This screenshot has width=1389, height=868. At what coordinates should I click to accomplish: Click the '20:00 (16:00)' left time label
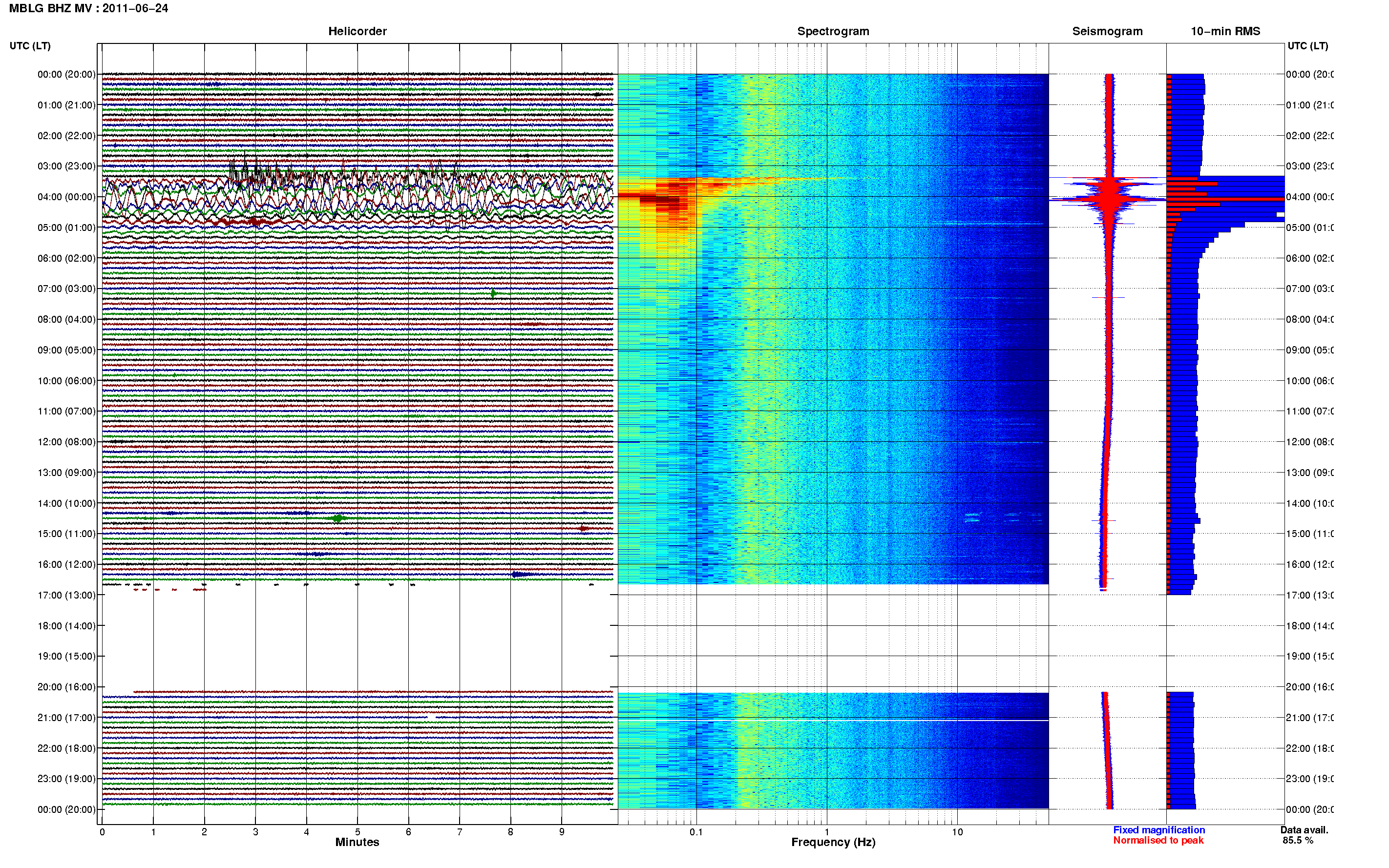(x=66, y=687)
